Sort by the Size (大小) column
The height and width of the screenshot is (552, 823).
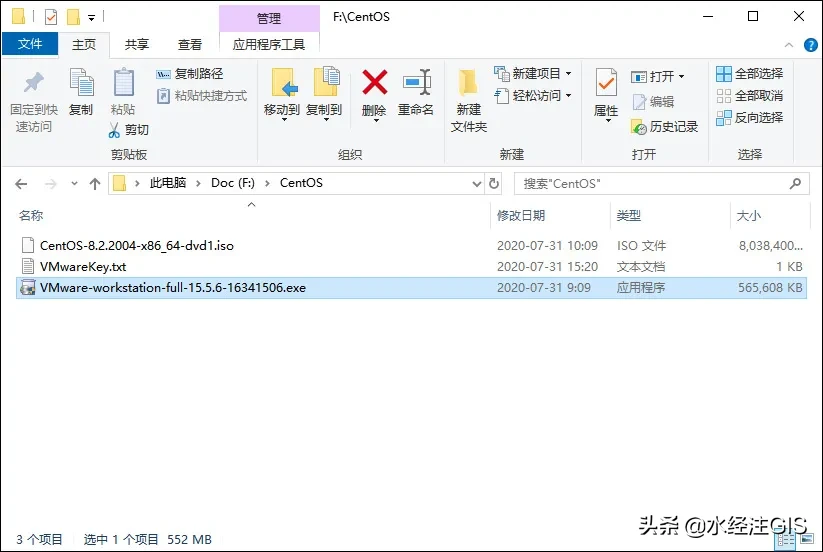coord(749,216)
